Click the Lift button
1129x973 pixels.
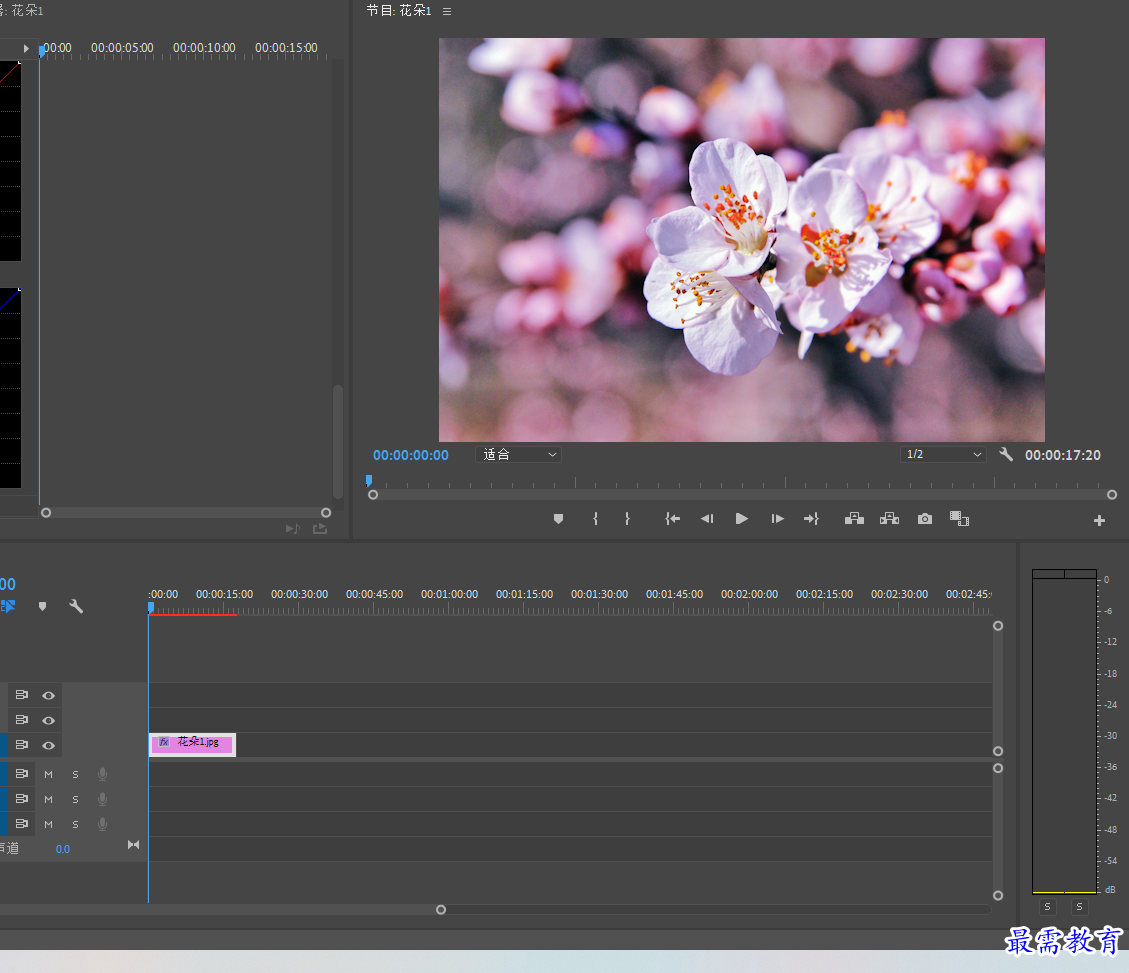pyautogui.click(x=854, y=519)
